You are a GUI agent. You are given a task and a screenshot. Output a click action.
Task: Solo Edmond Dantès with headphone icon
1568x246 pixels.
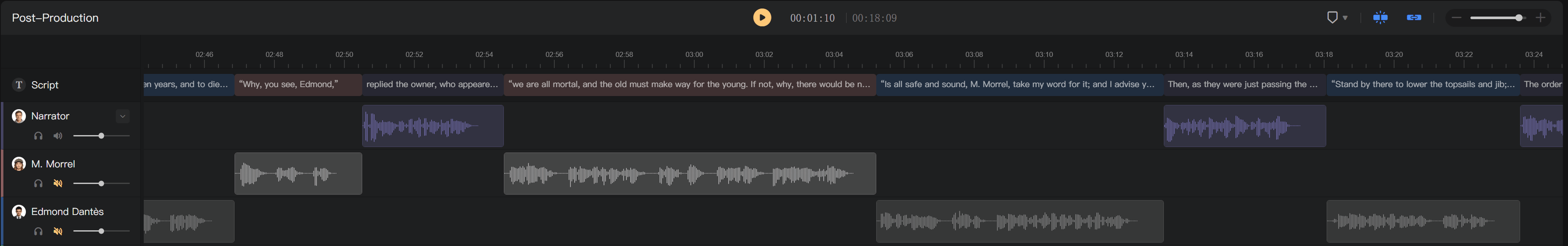coord(38,231)
